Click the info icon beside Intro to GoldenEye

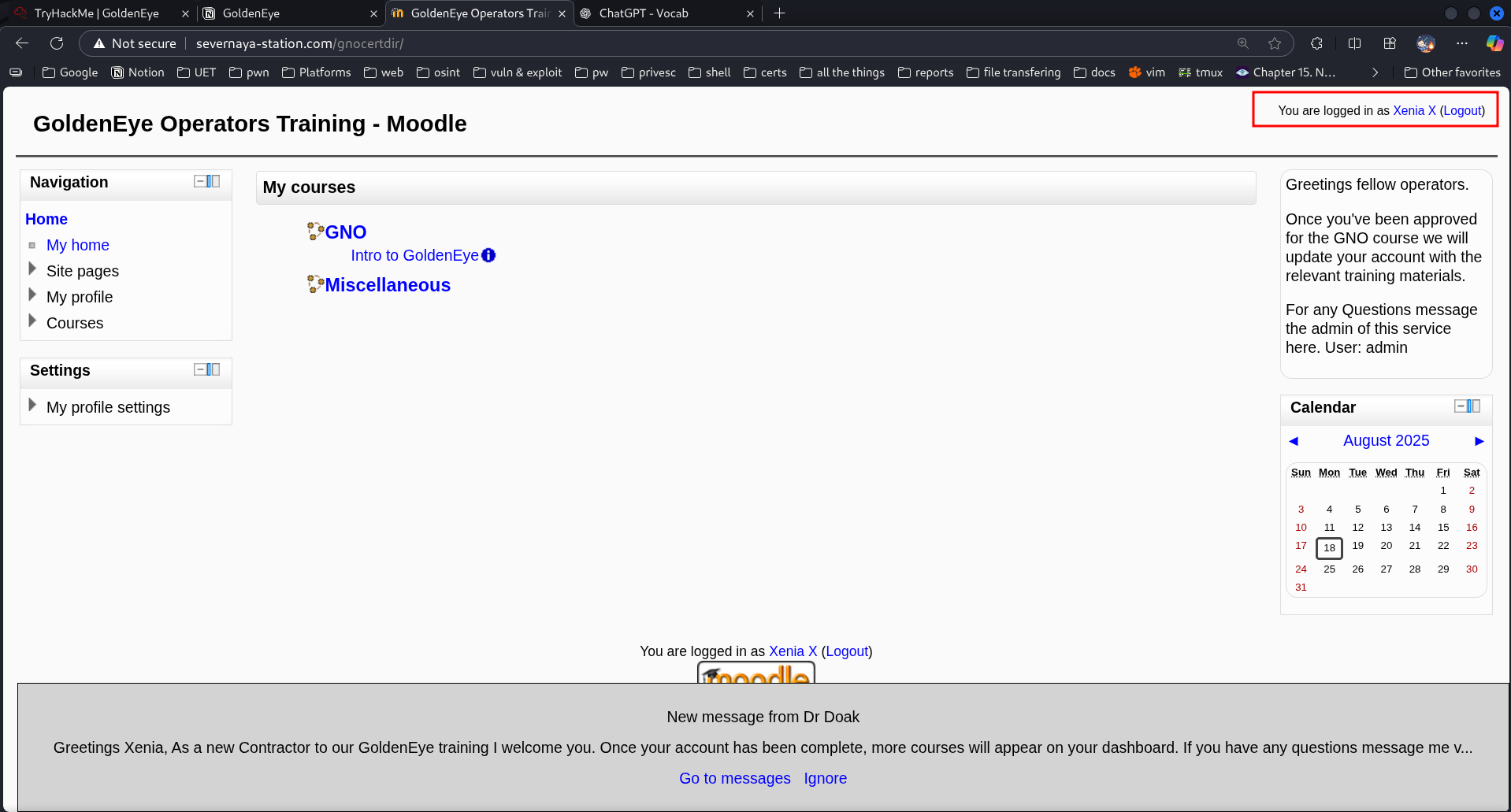tap(488, 255)
